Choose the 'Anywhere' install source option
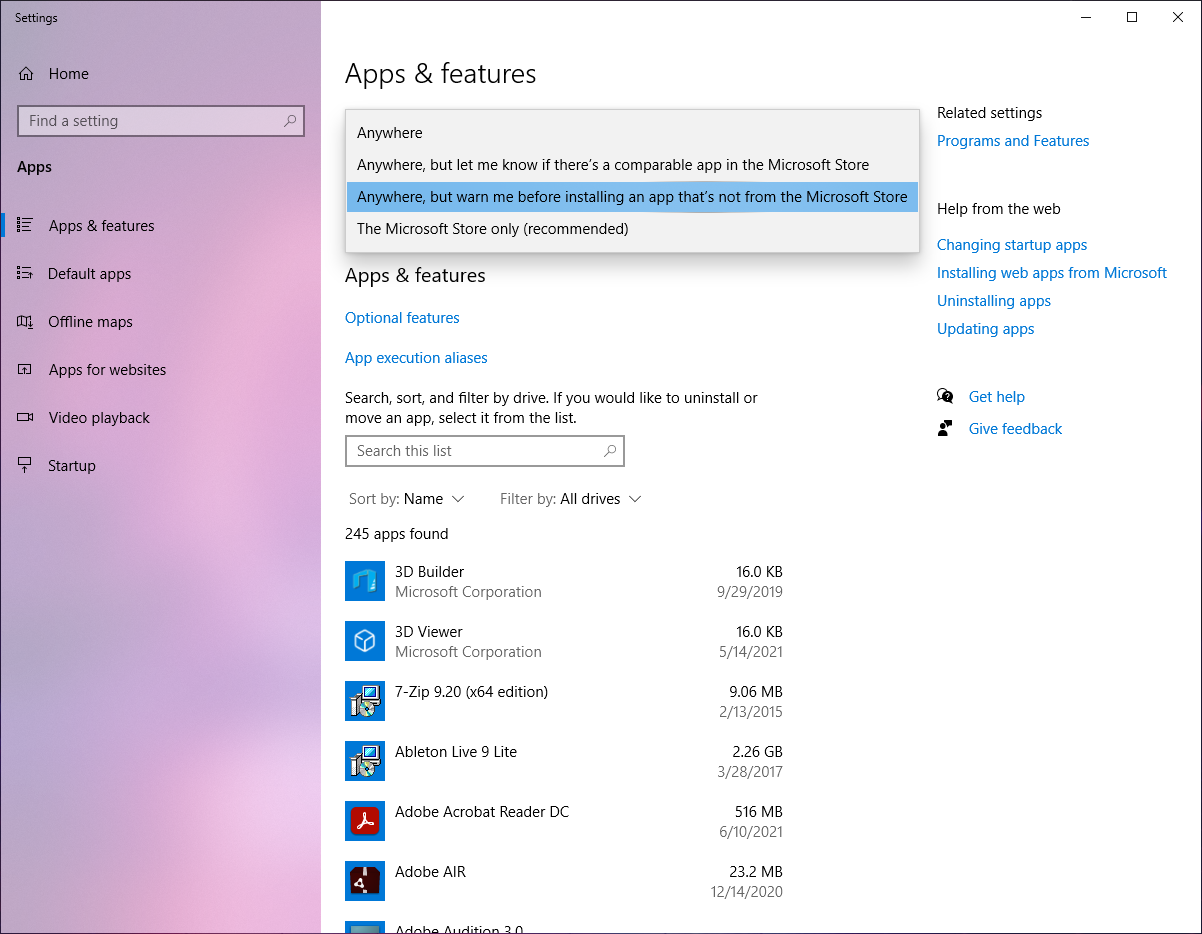This screenshot has height=934, width=1202. tap(390, 133)
